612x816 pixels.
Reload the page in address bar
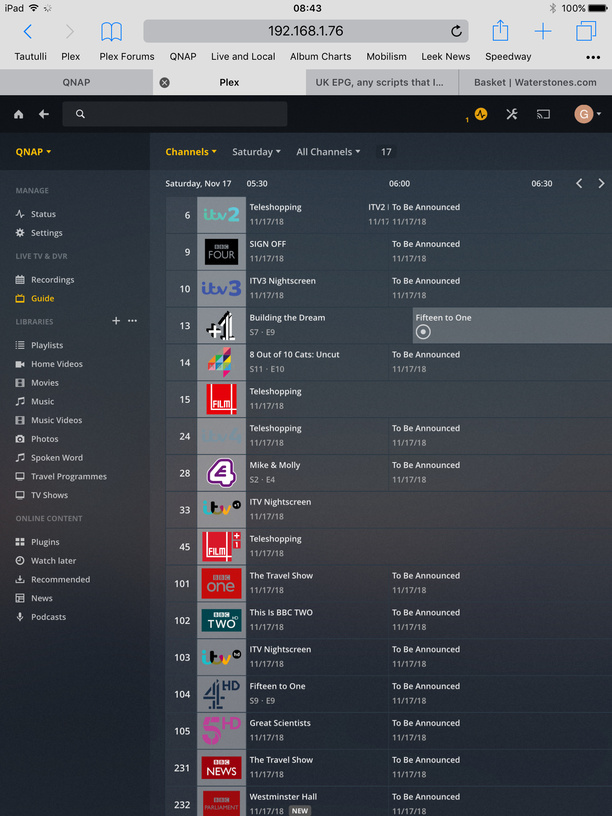click(x=456, y=31)
